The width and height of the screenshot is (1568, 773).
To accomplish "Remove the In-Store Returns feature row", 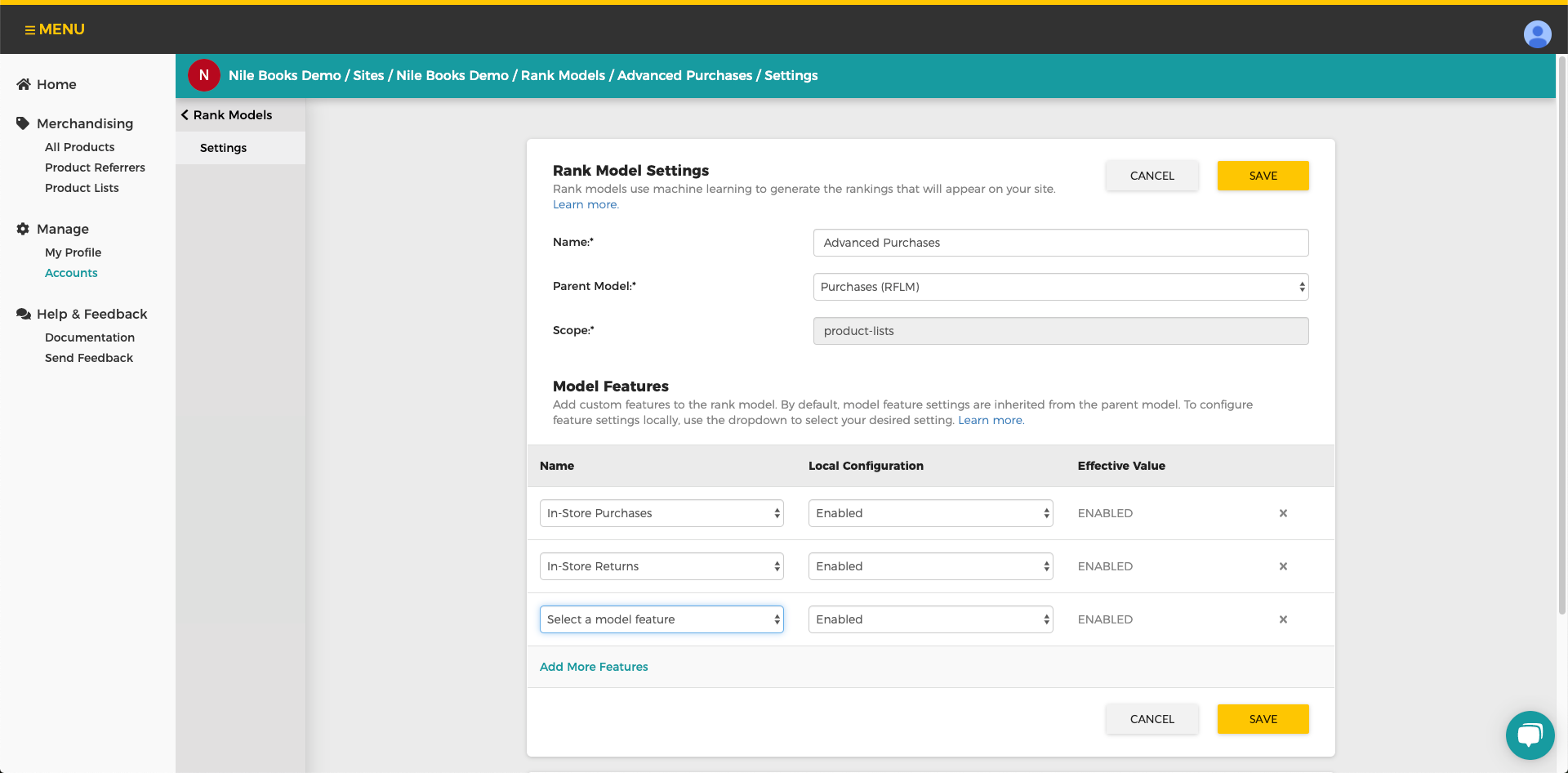I will tap(1283, 566).
